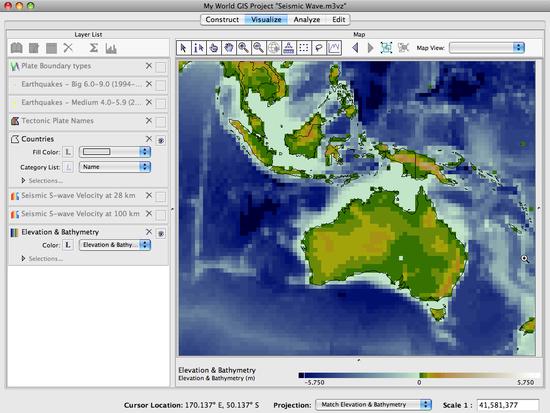Switch to the Analyze tab

point(307,20)
